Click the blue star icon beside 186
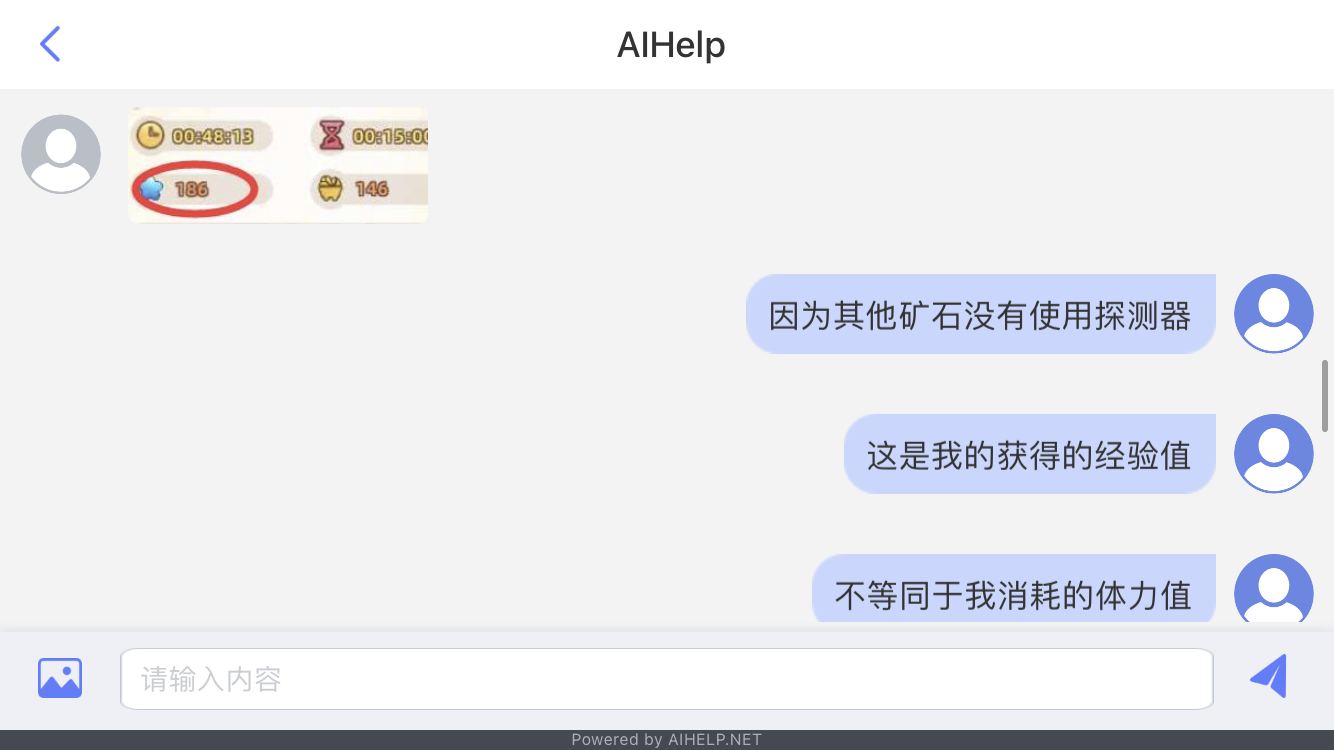The height and width of the screenshot is (750, 1334). (x=151, y=188)
